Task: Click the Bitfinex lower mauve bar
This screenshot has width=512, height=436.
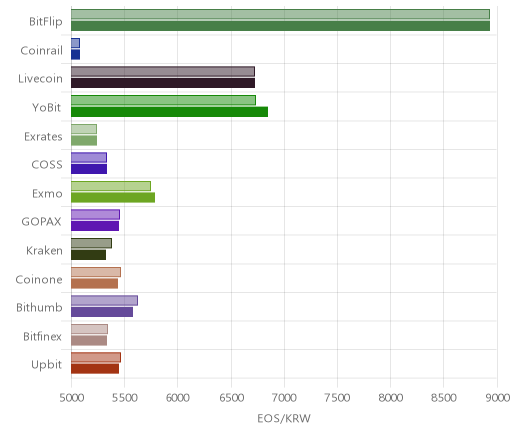Action: tap(89, 341)
